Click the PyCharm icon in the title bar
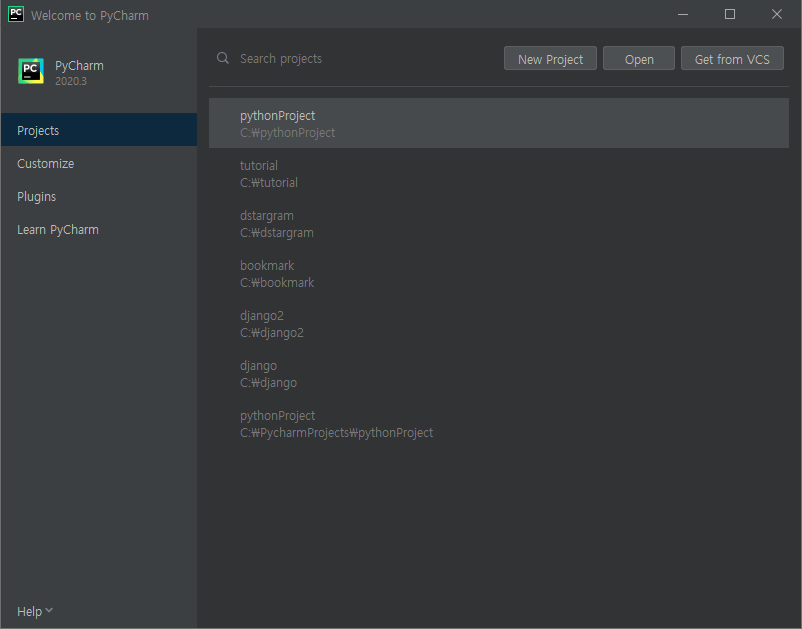The image size is (802, 629). (x=16, y=14)
